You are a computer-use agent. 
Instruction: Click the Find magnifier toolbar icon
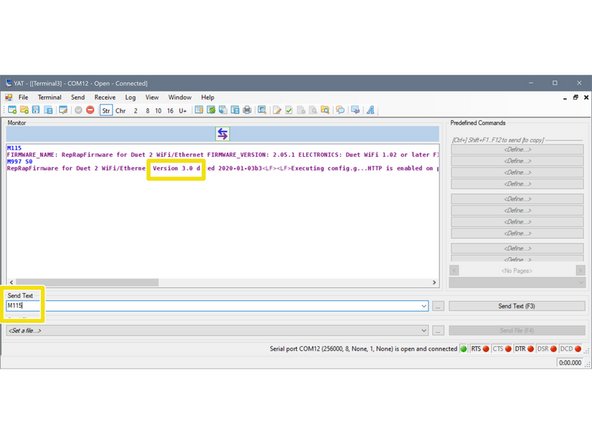click(262, 110)
